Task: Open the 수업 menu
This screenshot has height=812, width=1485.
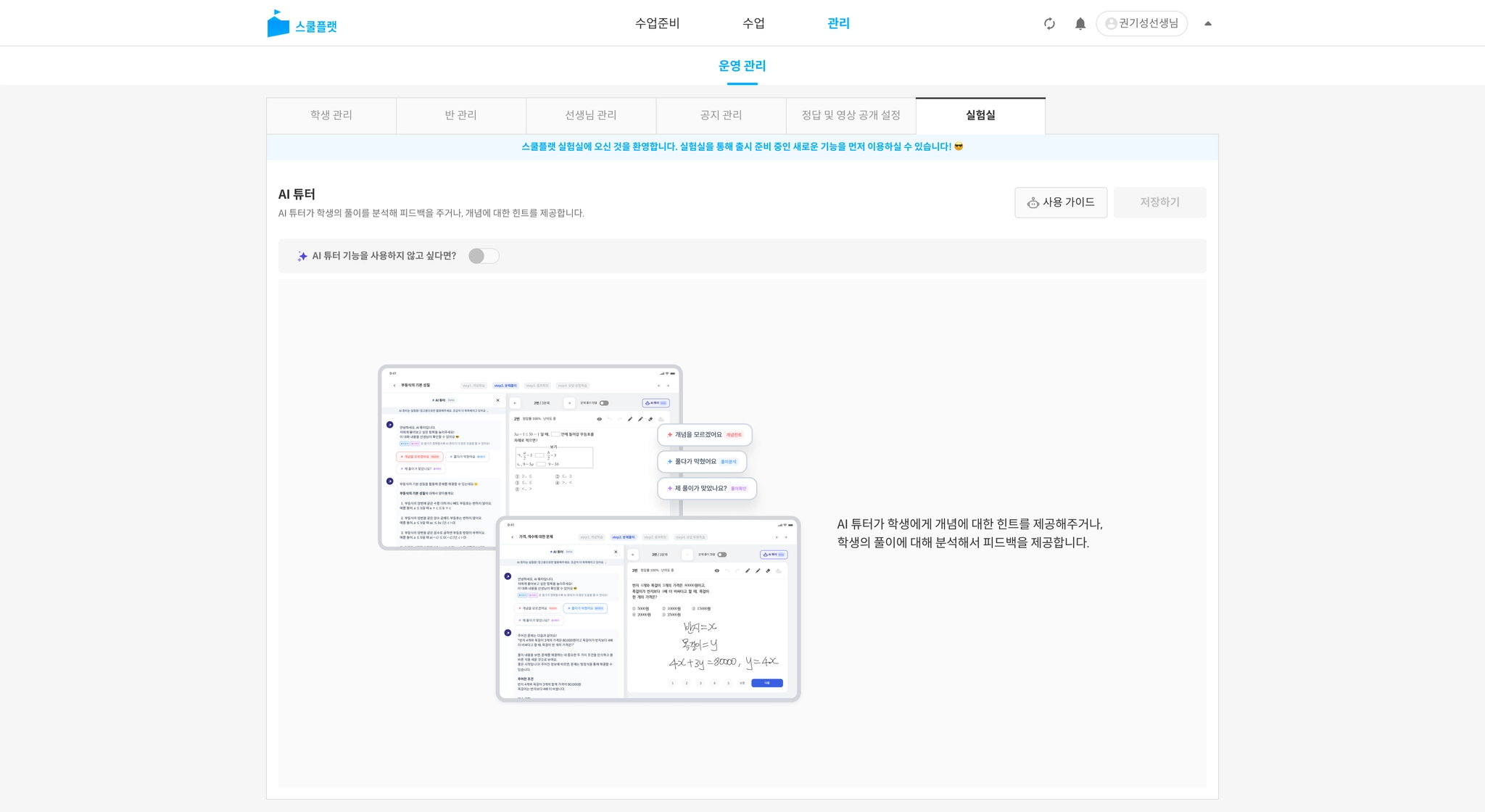Action: click(x=753, y=23)
